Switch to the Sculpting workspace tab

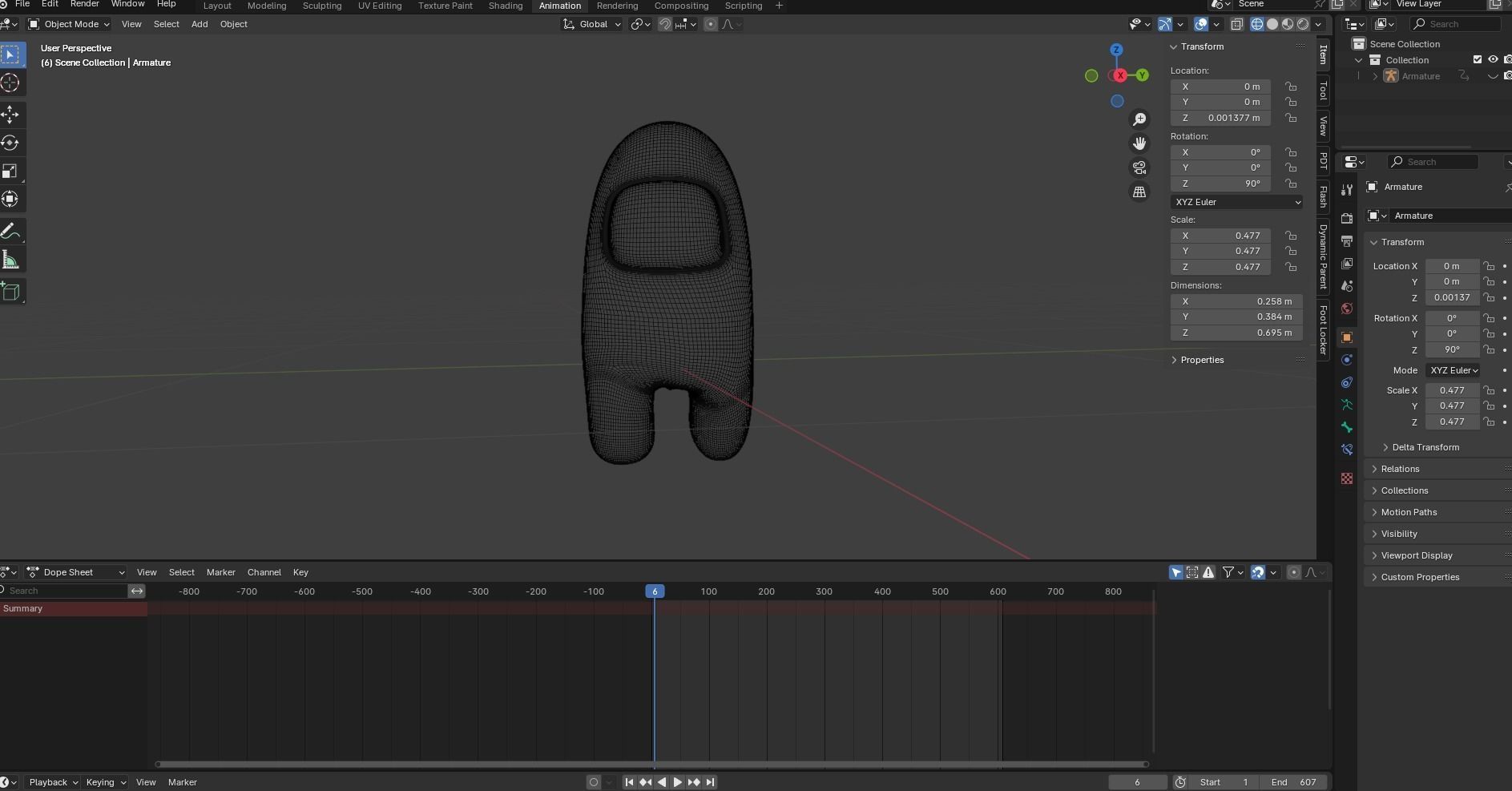(x=321, y=6)
